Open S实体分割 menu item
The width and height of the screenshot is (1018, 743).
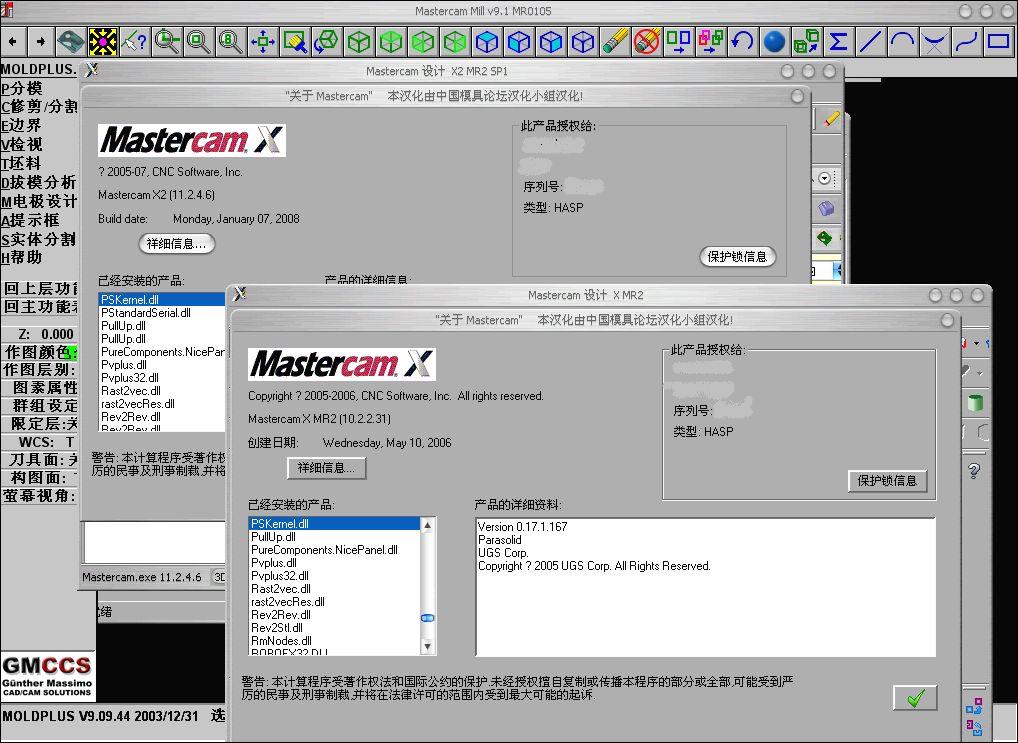coord(38,239)
